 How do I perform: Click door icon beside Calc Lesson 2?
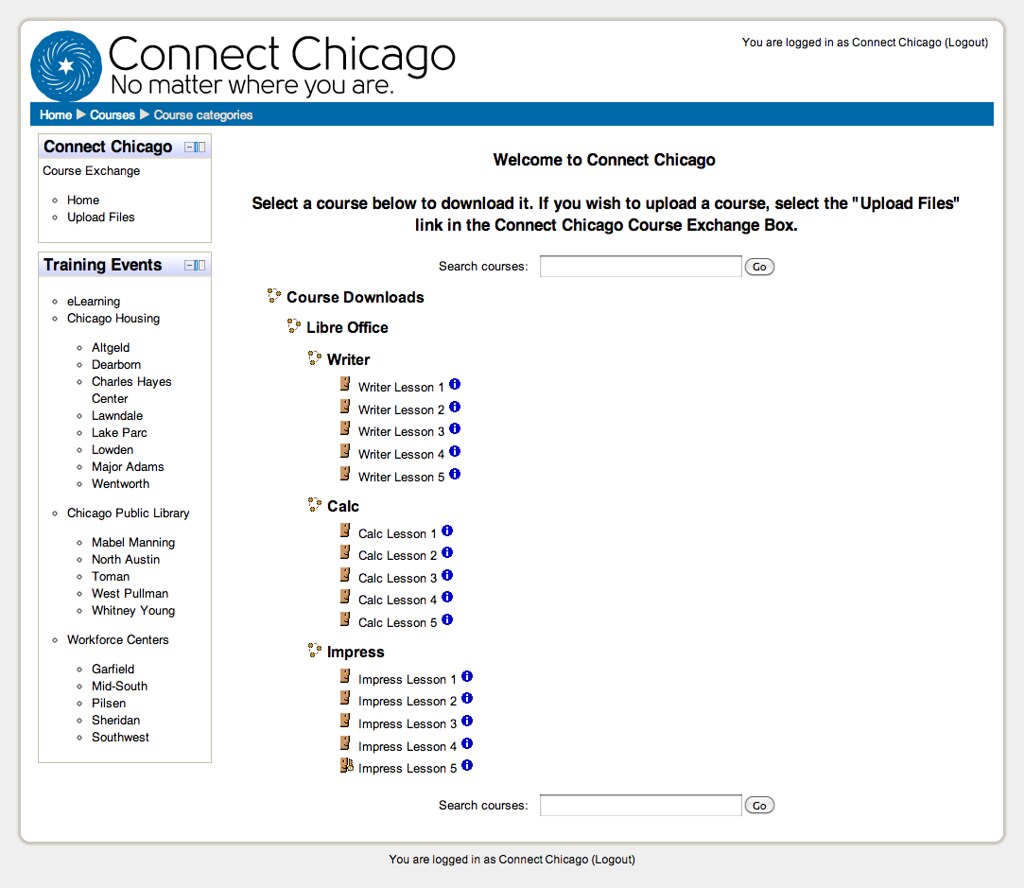(345, 552)
